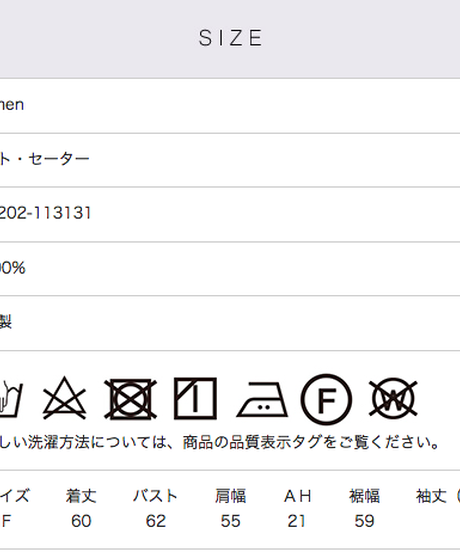Click the laundry instructions note text
The height and width of the screenshot is (552, 460).
(x=220, y=442)
